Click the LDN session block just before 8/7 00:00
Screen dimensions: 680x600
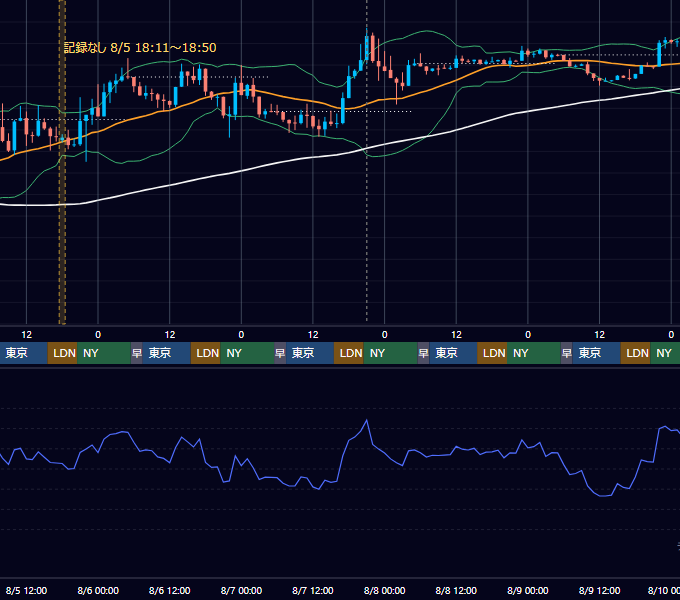pyautogui.click(x=206, y=353)
